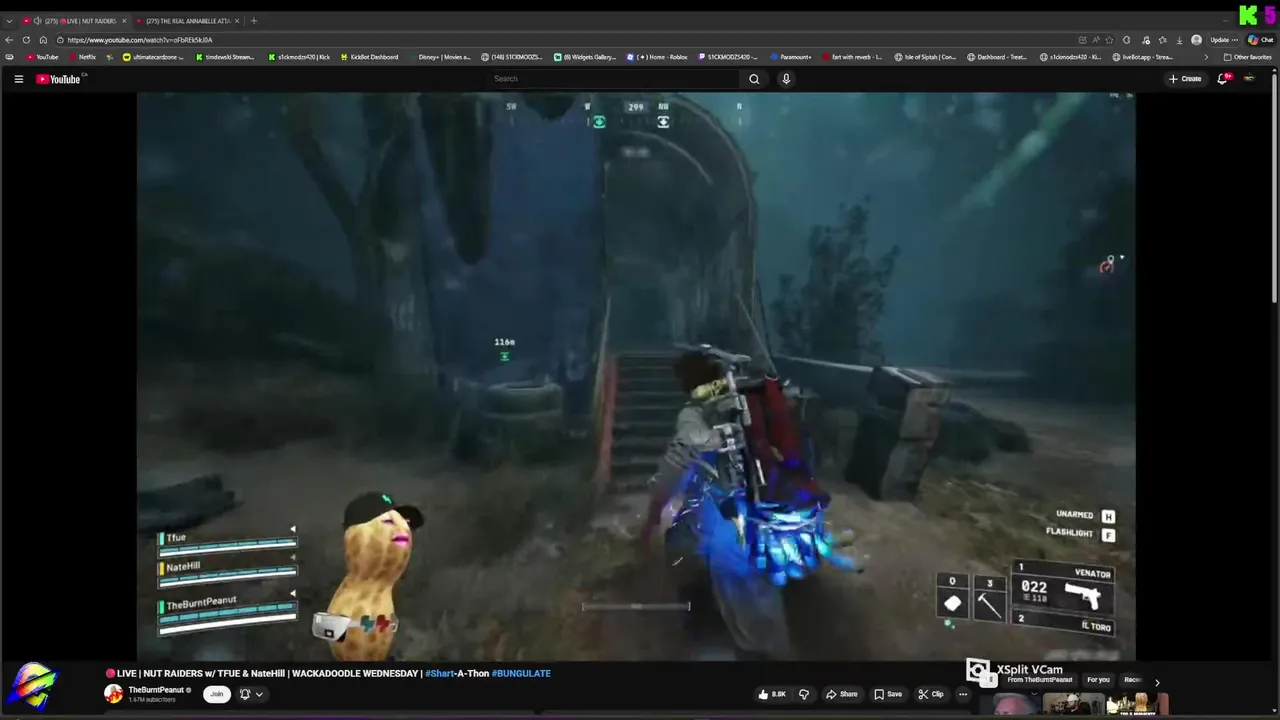Open browser downloads arrow icon
The width and height of the screenshot is (1280, 720).
point(1180,40)
